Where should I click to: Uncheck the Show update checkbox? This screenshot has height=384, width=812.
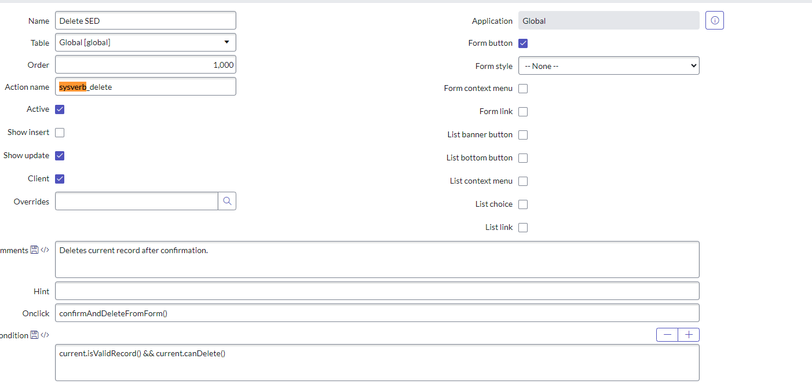tap(60, 156)
